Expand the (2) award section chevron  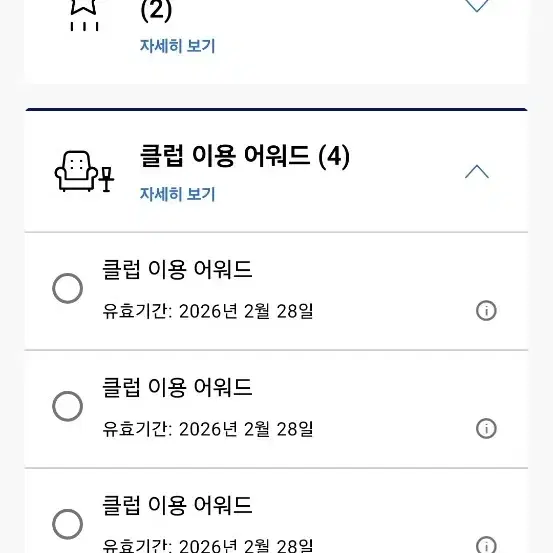(477, 6)
